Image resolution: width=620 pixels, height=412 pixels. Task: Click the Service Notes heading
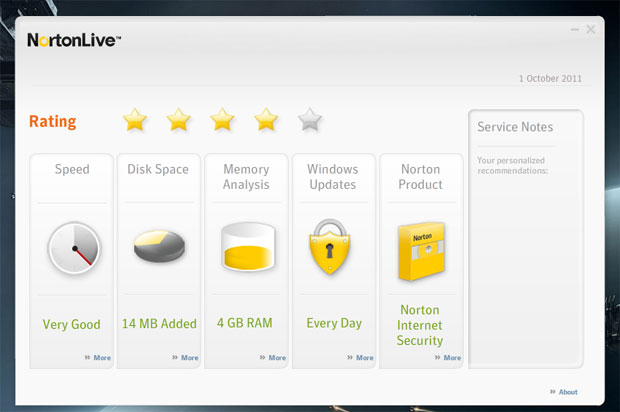tap(515, 127)
